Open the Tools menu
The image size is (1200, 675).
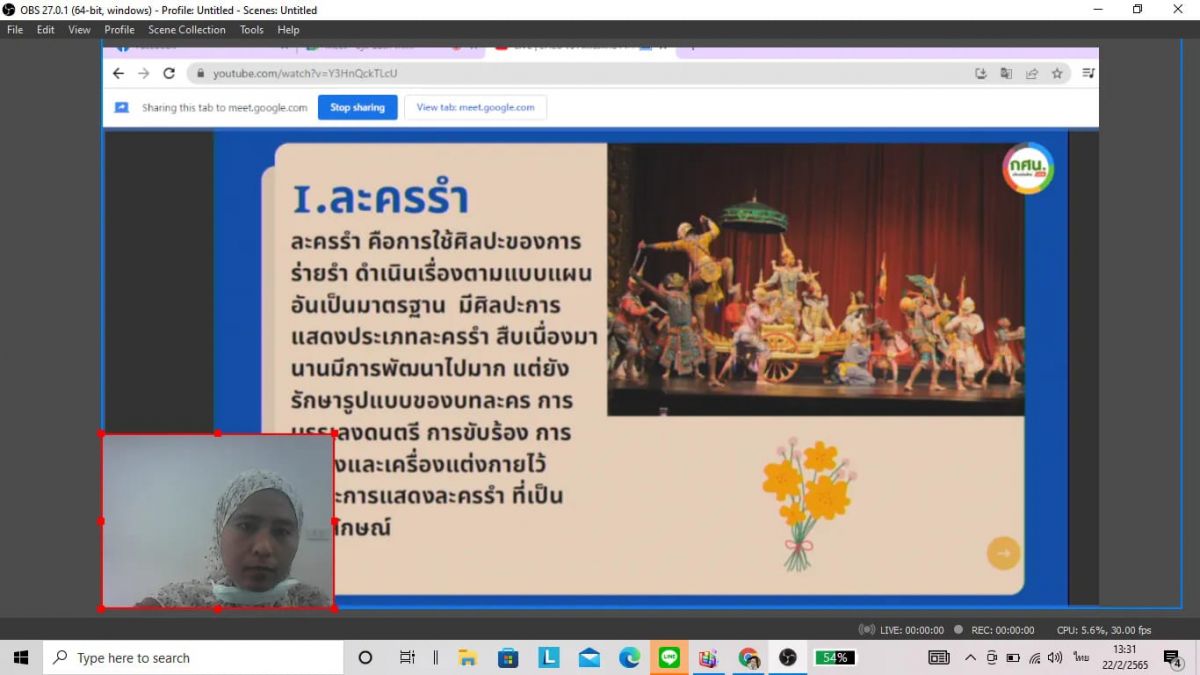[252, 30]
